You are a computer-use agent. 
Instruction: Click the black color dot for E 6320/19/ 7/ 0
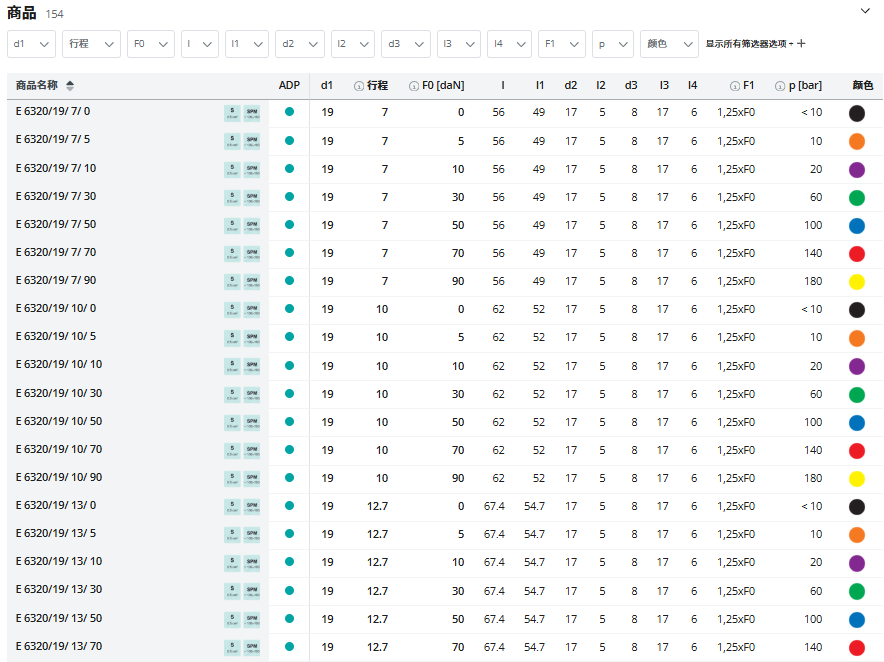pyautogui.click(x=857, y=113)
